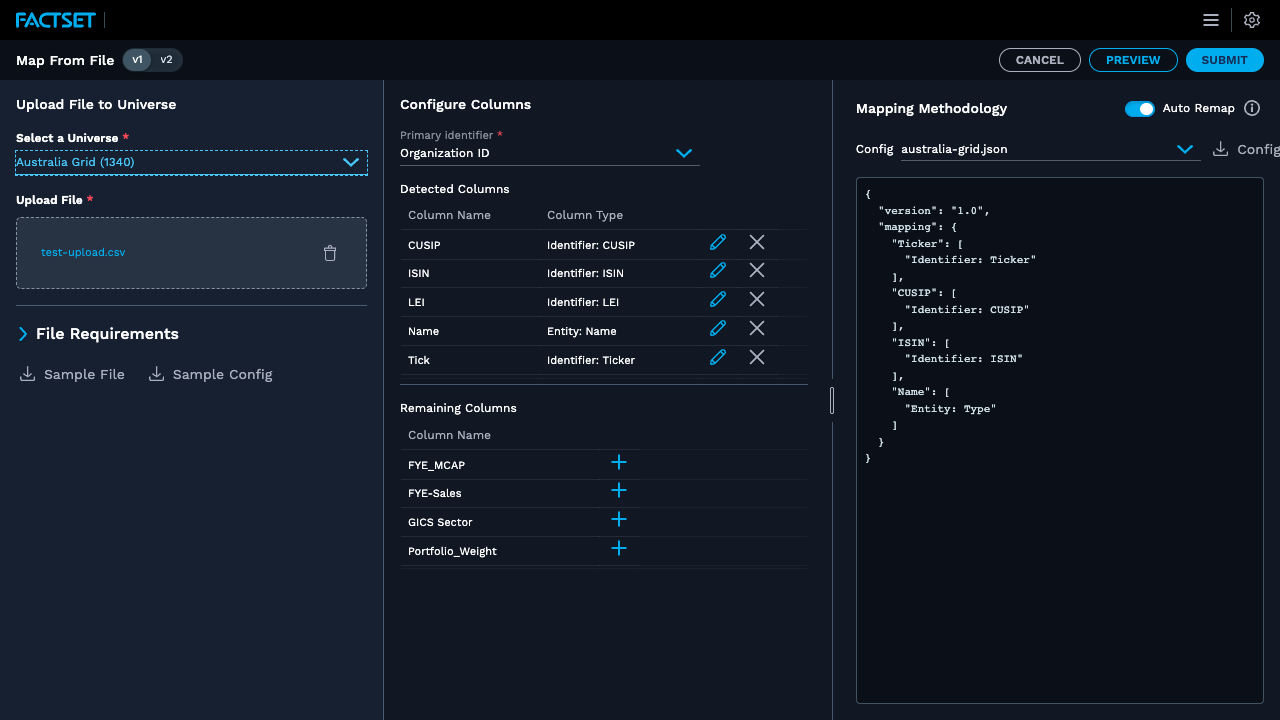Edit the ISIN column mapping
Viewport: 1280px width, 720px height.
717,270
